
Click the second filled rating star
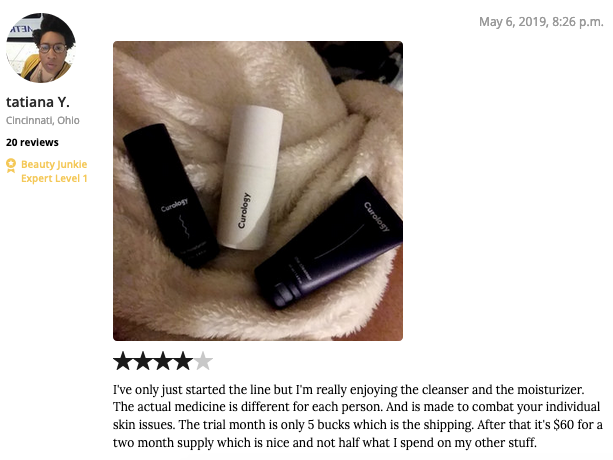[x=143, y=361]
